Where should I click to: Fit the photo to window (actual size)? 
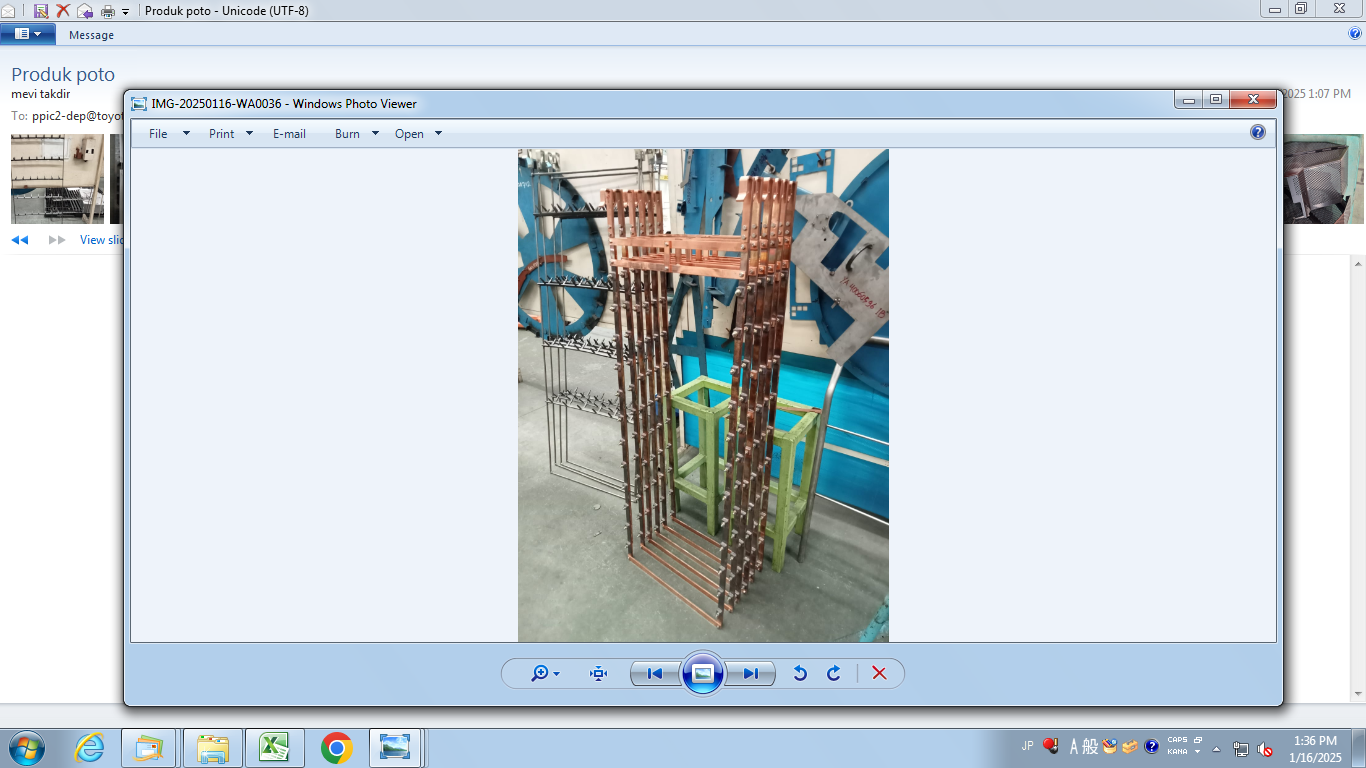tap(598, 674)
